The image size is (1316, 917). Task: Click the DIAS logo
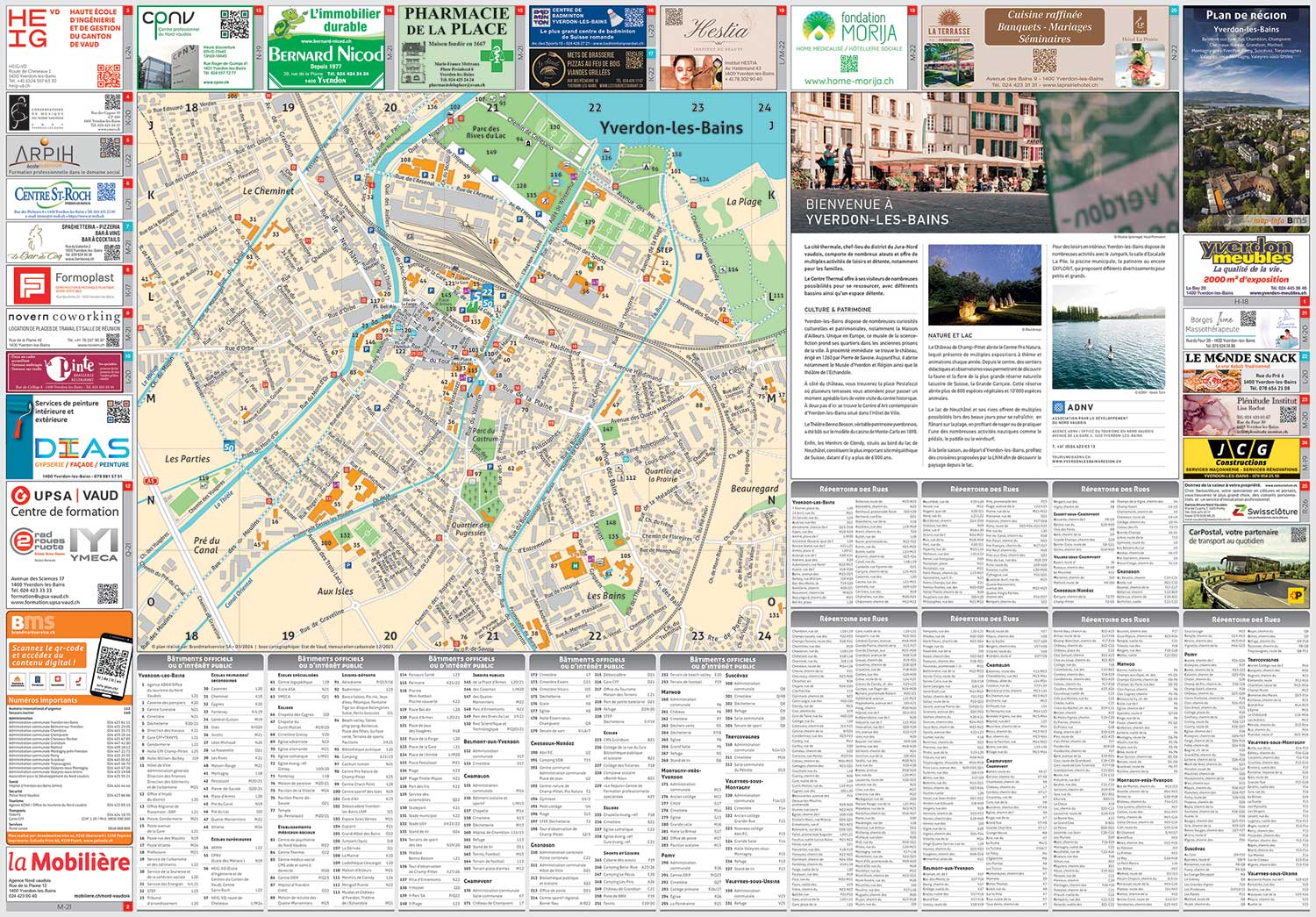[82, 448]
